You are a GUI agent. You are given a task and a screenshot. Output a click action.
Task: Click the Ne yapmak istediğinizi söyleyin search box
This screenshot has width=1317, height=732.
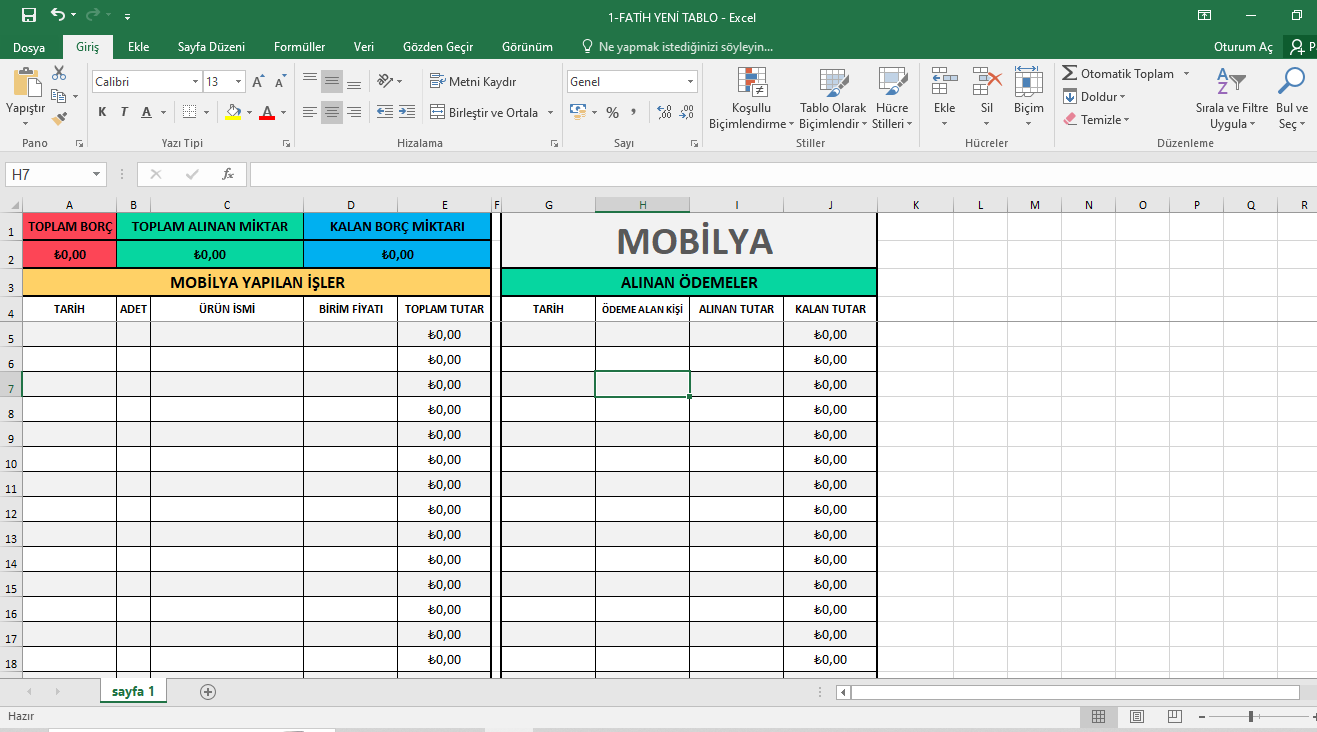pos(677,47)
